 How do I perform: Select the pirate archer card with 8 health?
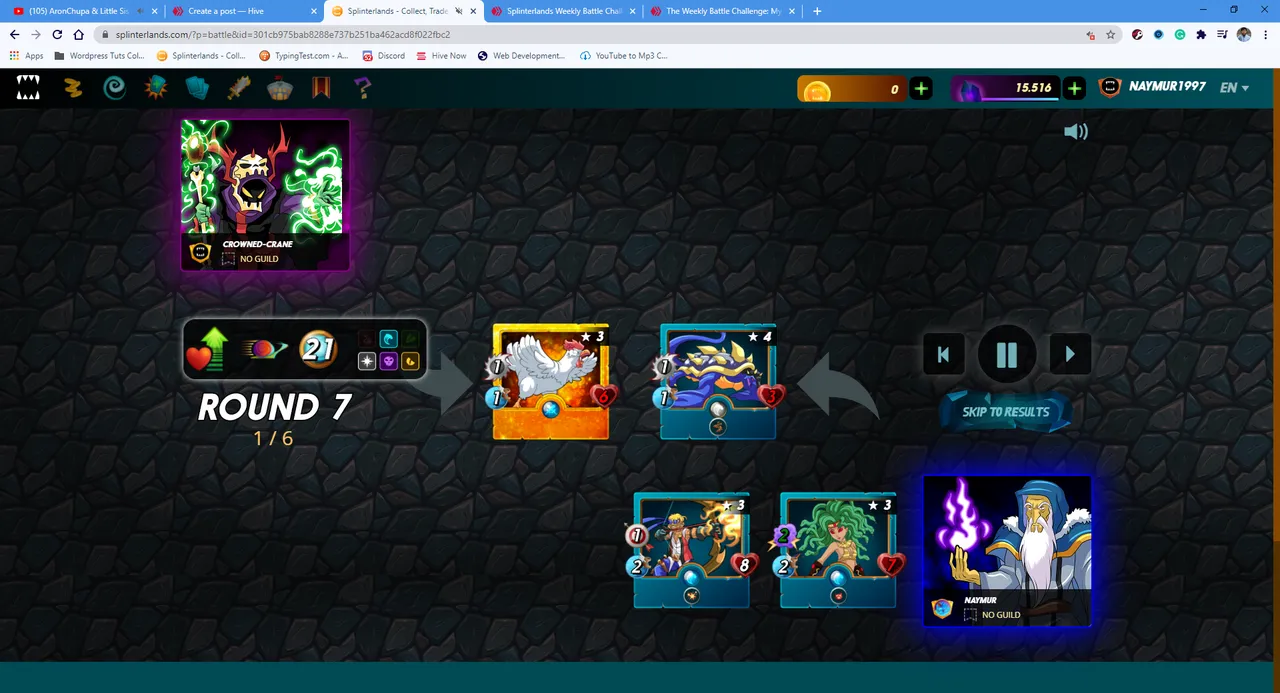692,550
